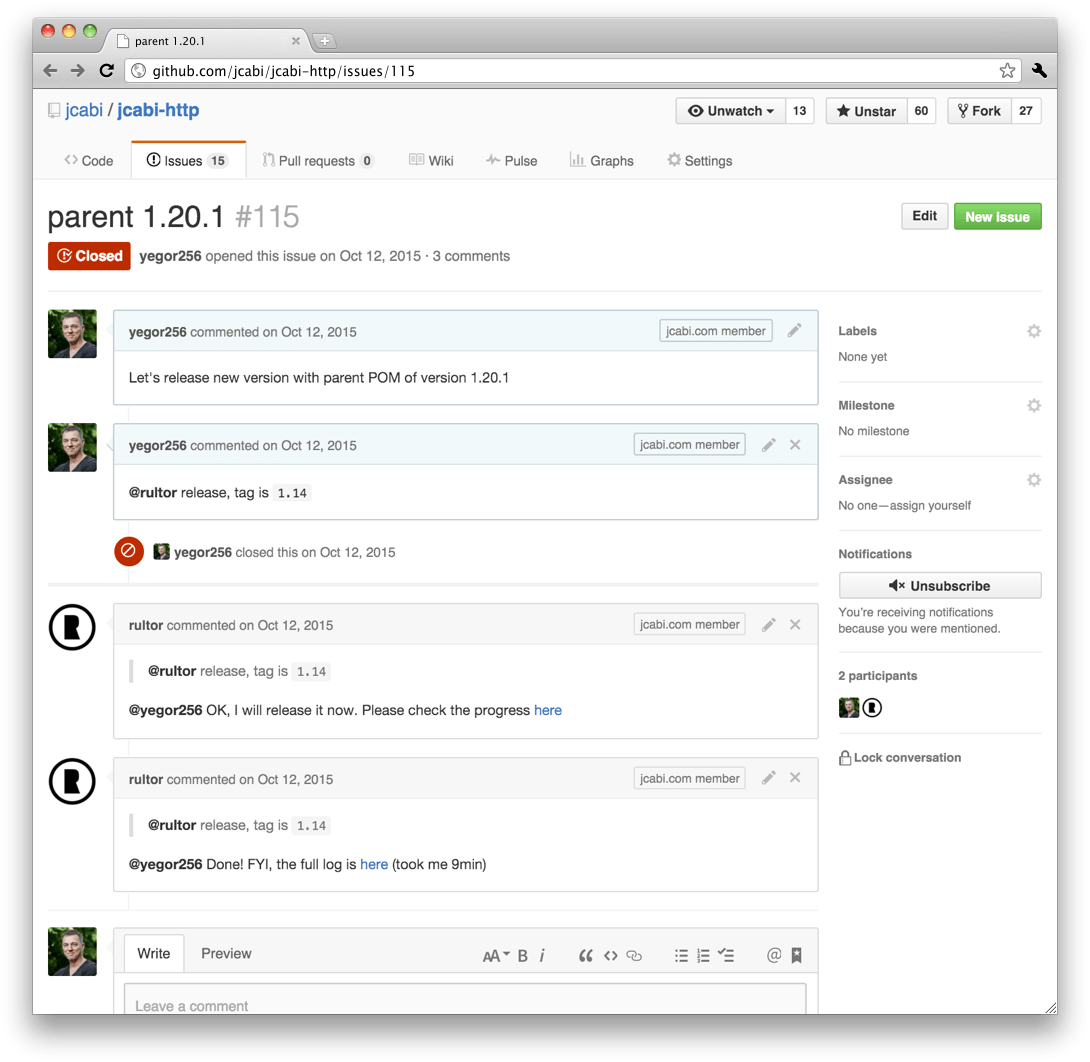The width and height of the screenshot is (1090, 1062).
Task: Open the Wiki tab
Action: (431, 161)
